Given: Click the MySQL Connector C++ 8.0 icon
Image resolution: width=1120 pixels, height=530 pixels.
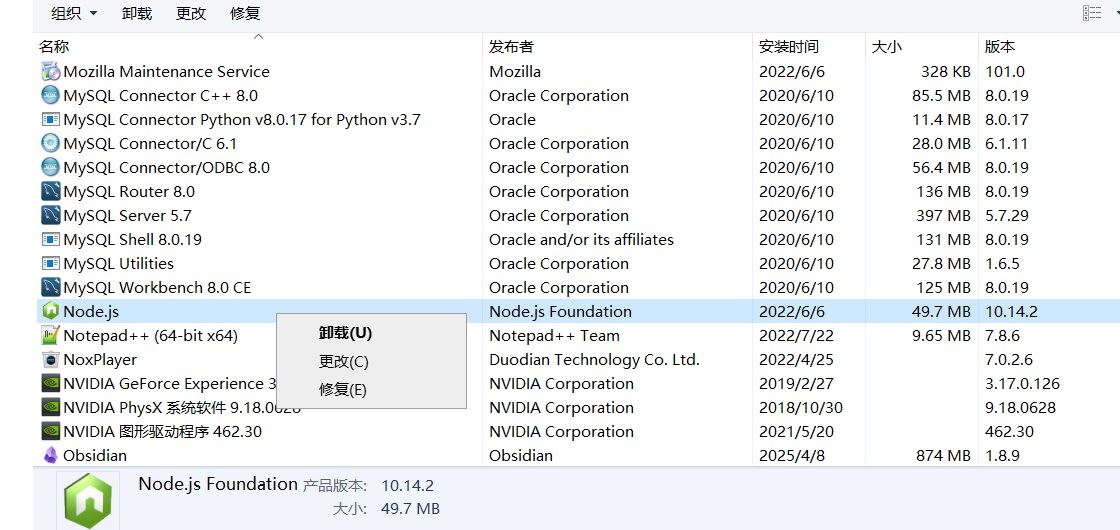Looking at the screenshot, I should (50, 96).
